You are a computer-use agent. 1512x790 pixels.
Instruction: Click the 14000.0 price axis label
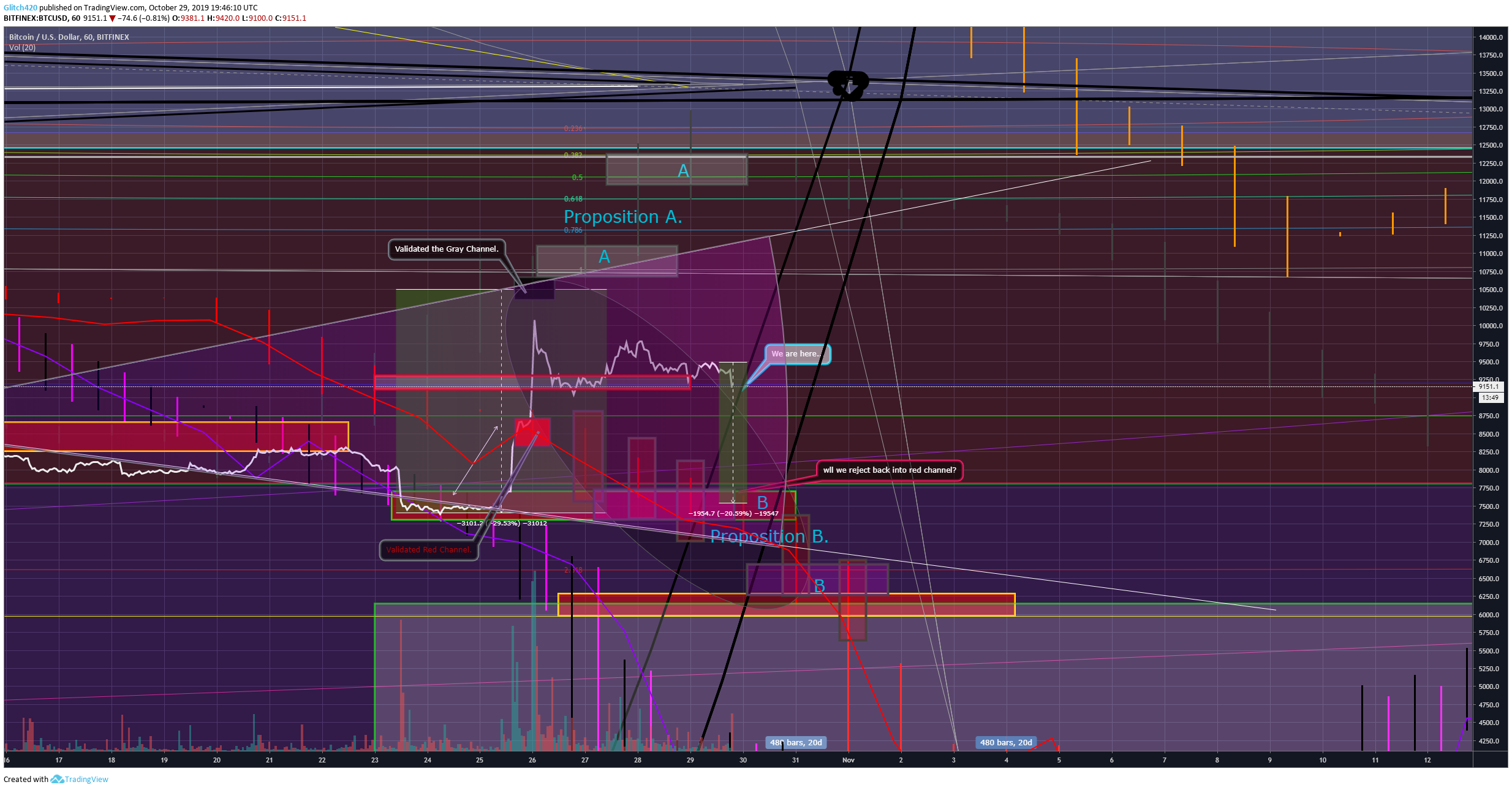pyautogui.click(x=1490, y=37)
